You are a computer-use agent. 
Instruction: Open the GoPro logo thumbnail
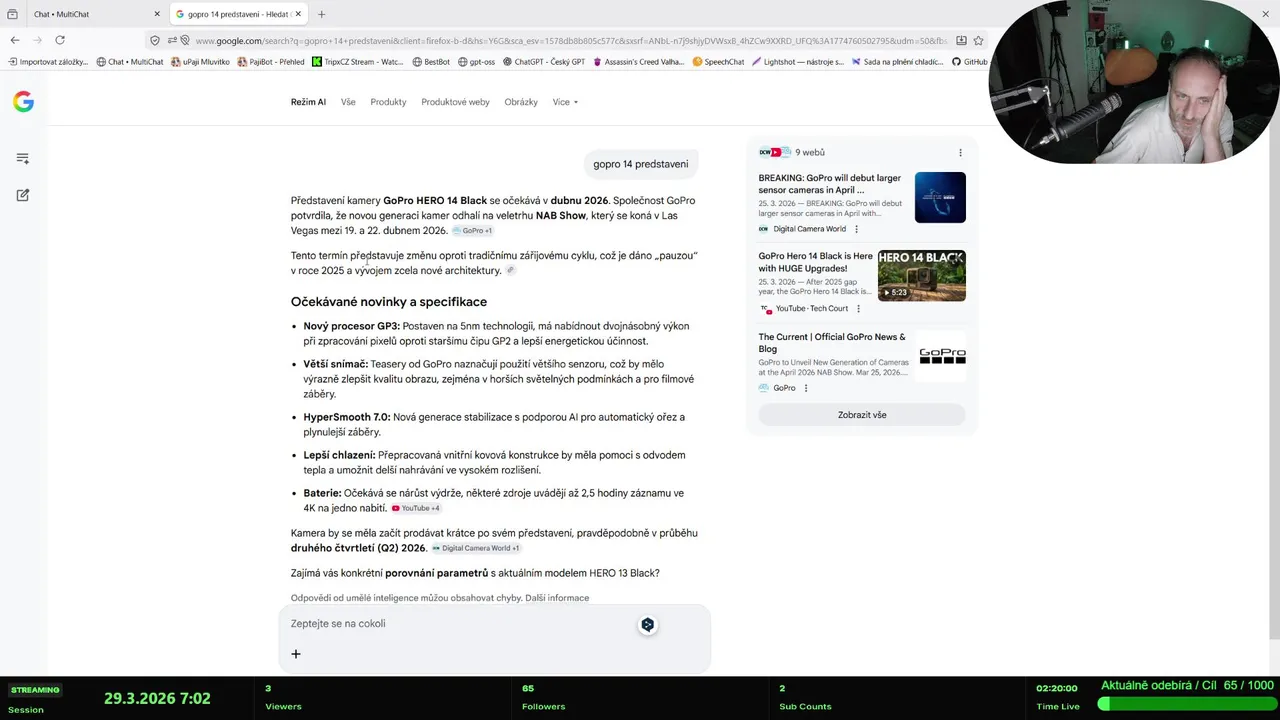(940, 356)
